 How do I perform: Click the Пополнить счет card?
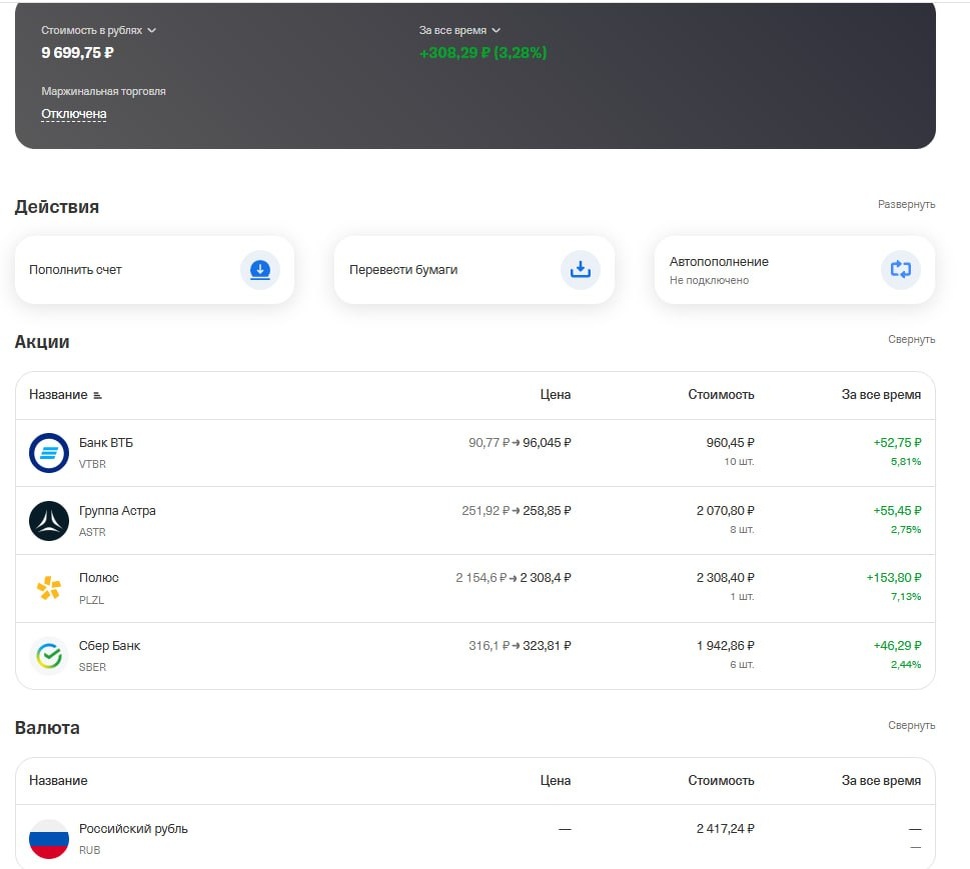pos(155,270)
